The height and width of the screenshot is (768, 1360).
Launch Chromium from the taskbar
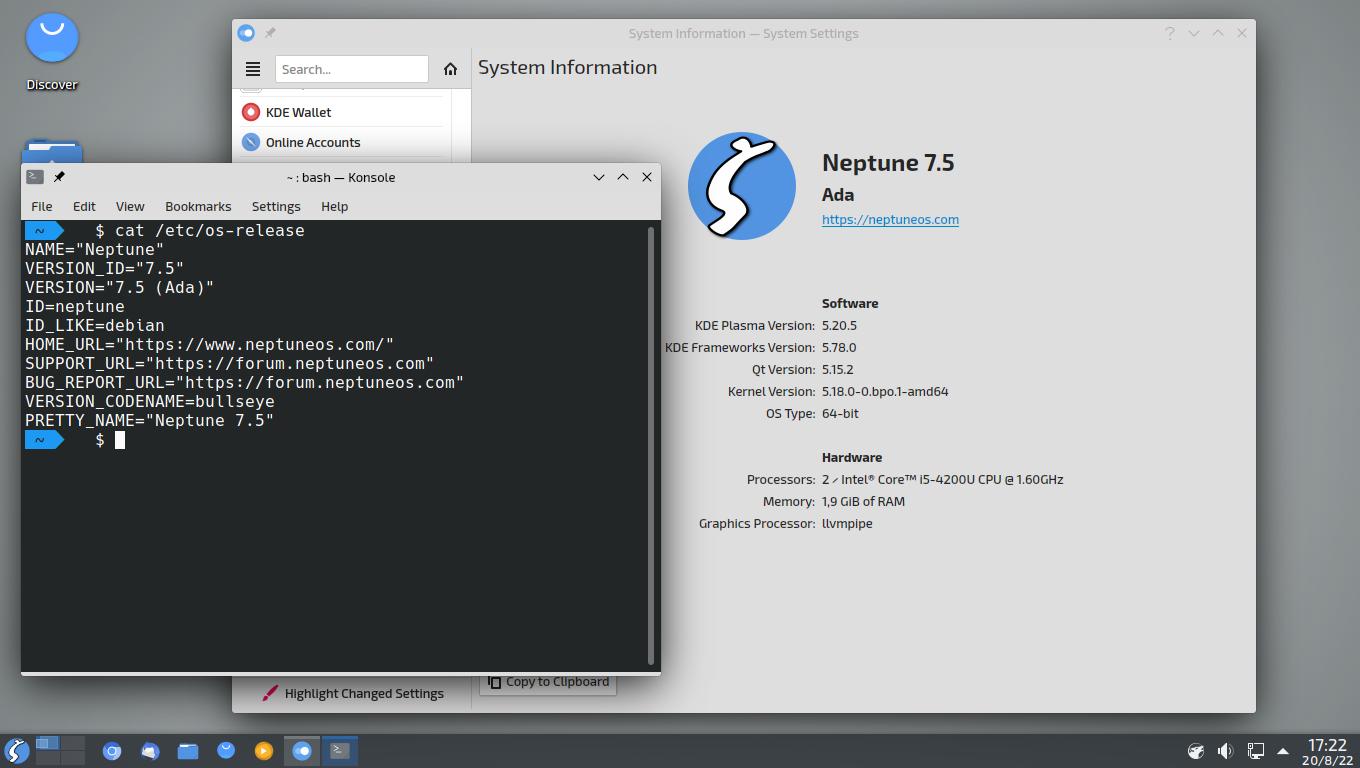(112, 751)
